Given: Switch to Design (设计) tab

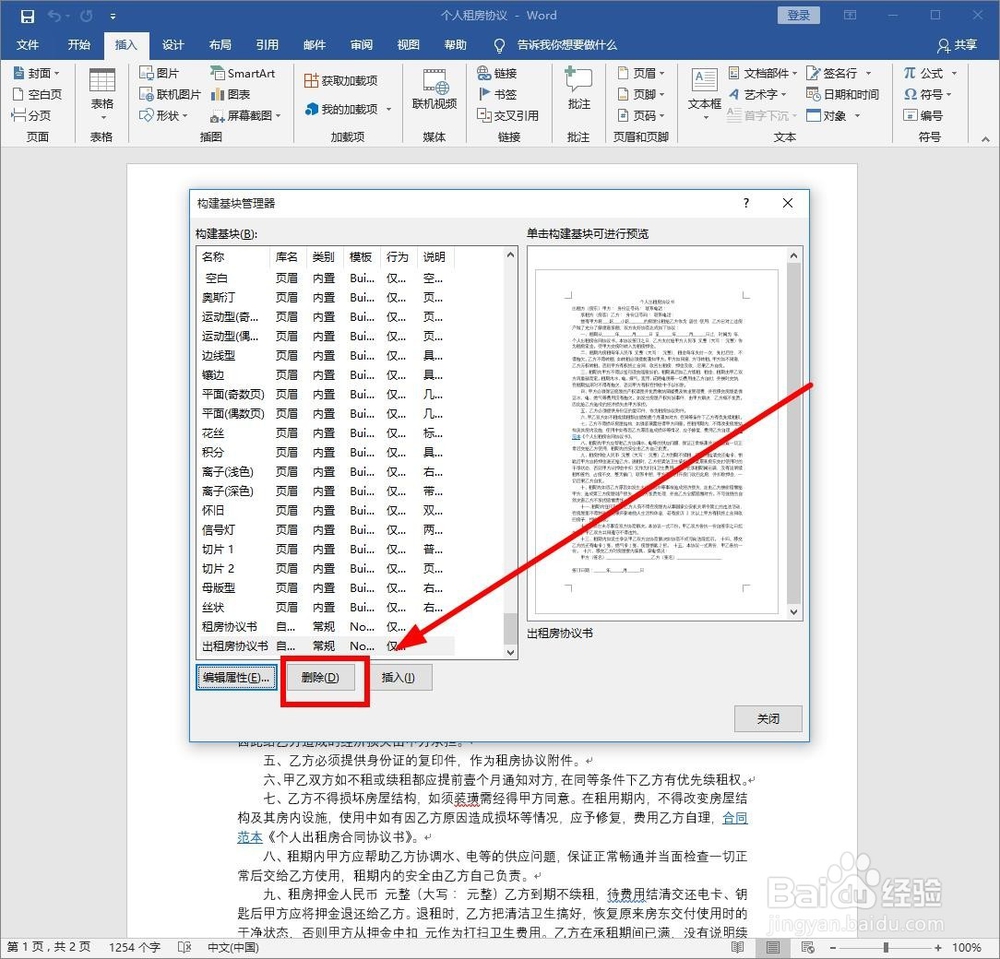Looking at the screenshot, I should [x=173, y=45].
